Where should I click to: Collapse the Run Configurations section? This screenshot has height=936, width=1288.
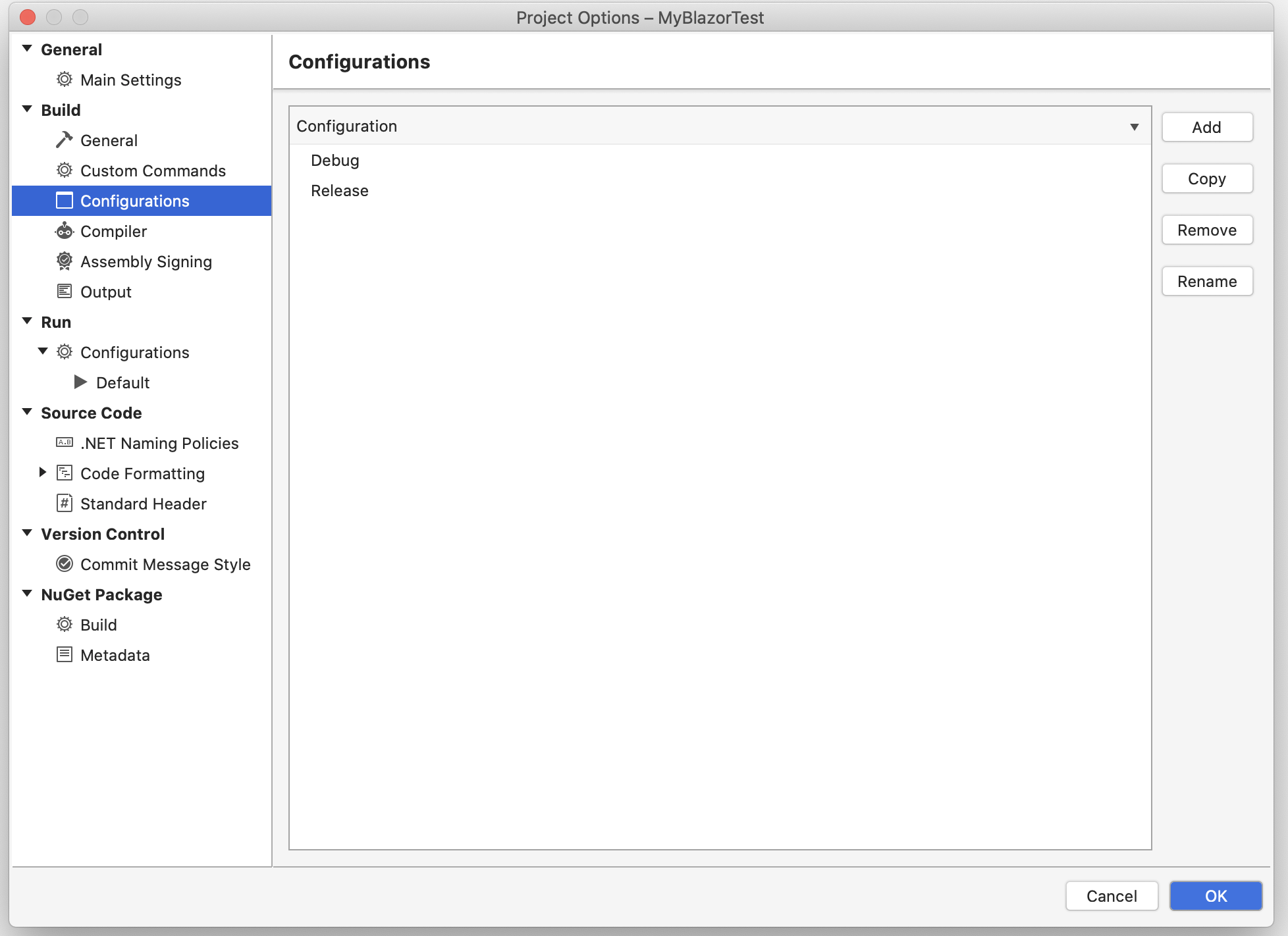coord(42,351)
